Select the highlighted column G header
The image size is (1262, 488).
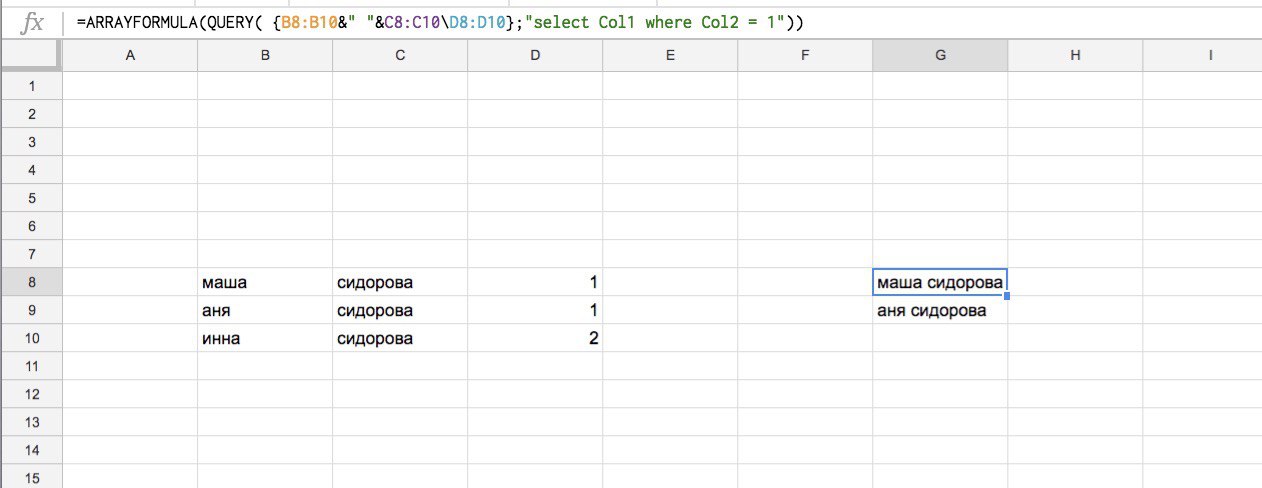940,56
